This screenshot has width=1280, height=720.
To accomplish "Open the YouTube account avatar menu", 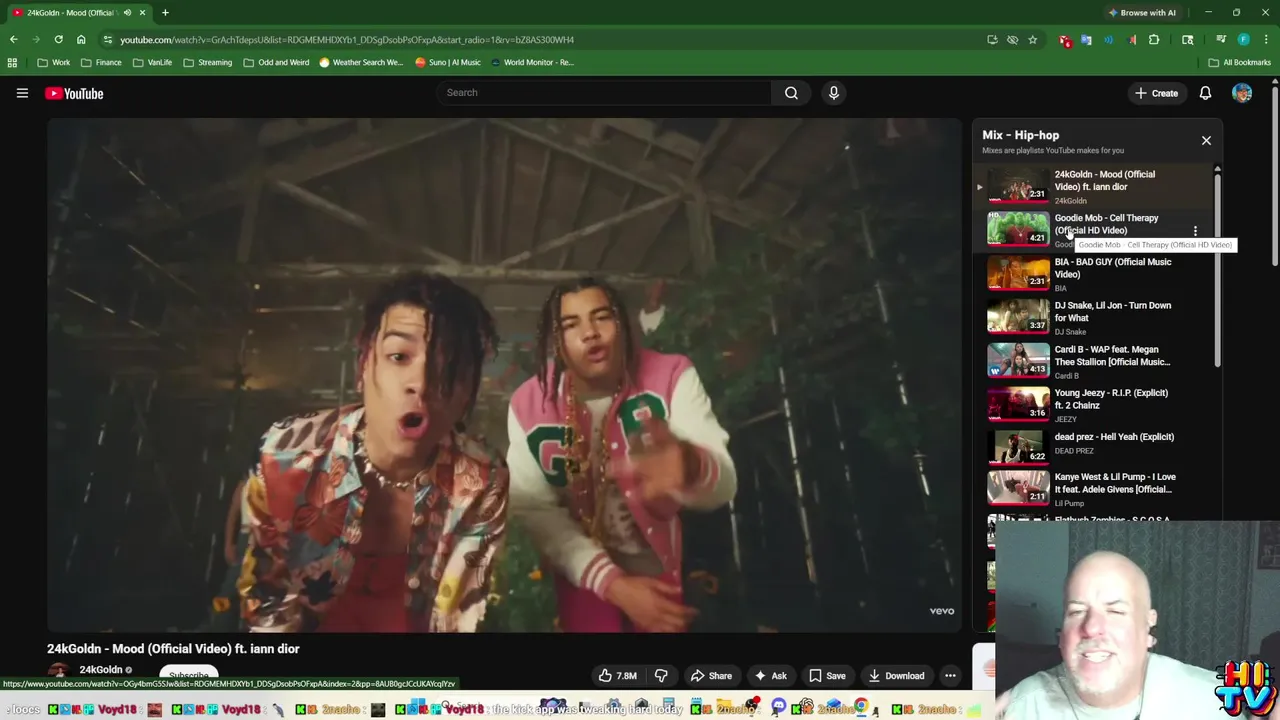I will [x=1242, y=93].
